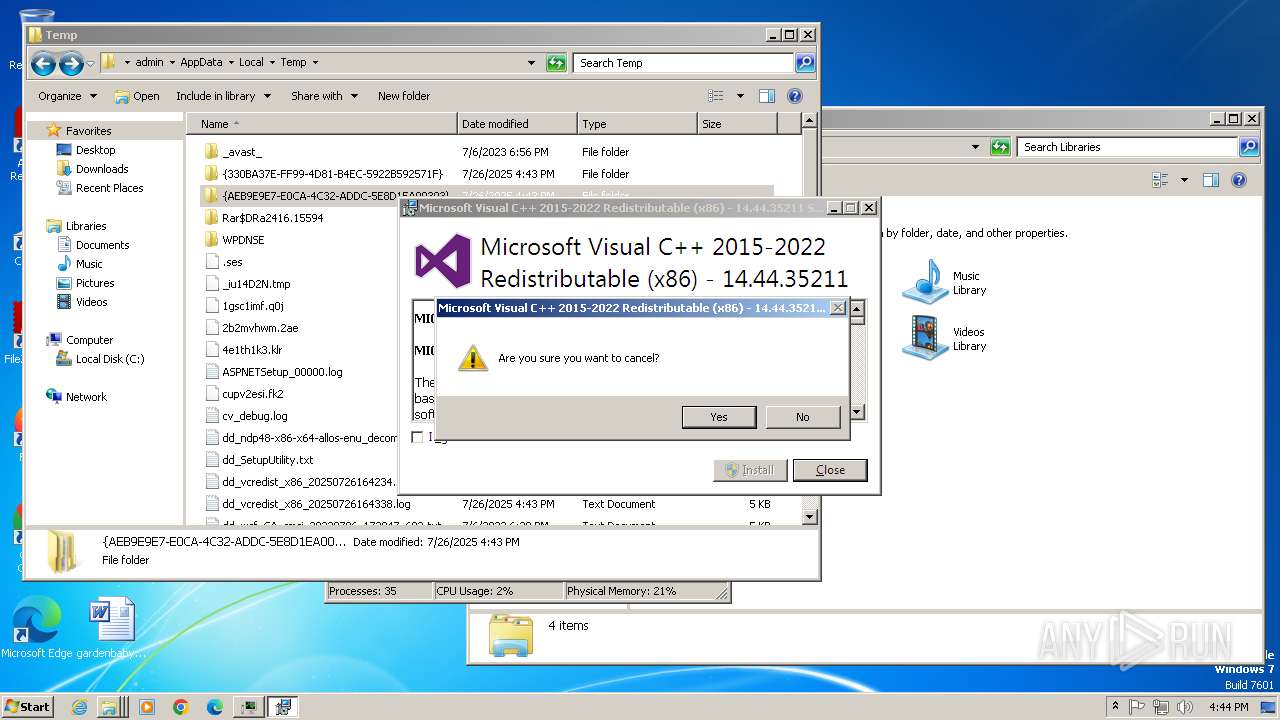Launch Google Chrome from the taskbar
Image resolution: width=1280 pixels, height=720 pixels.
pos(181,707)
